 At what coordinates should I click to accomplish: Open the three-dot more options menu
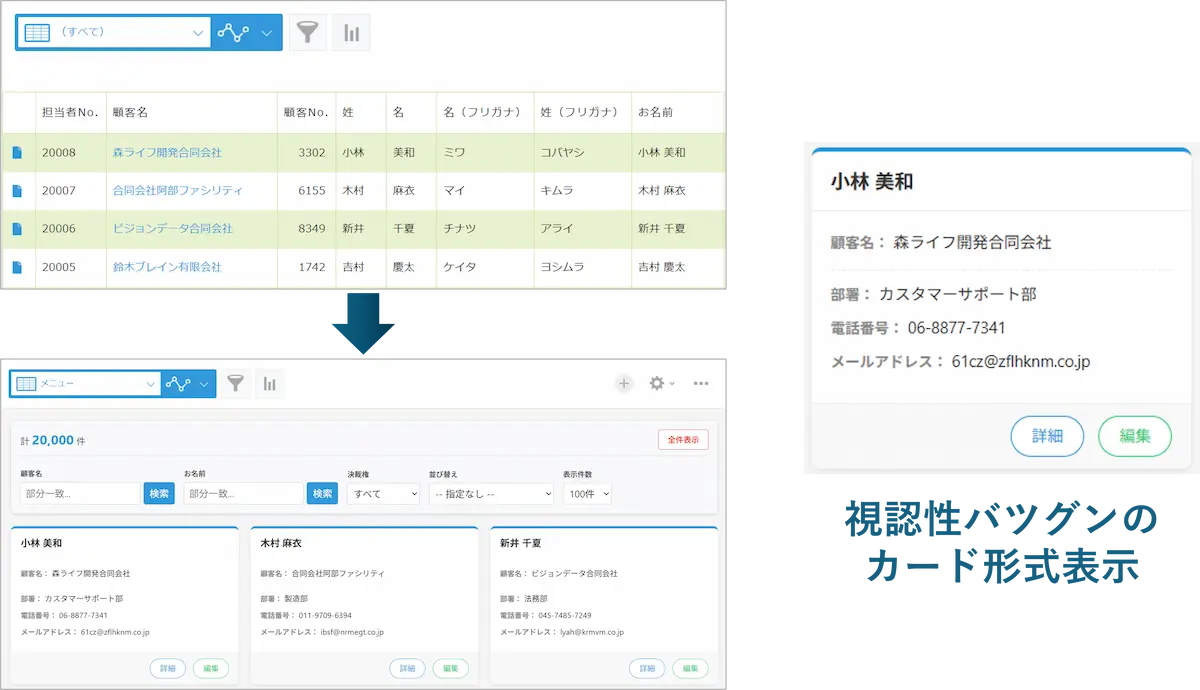point(701,383)
